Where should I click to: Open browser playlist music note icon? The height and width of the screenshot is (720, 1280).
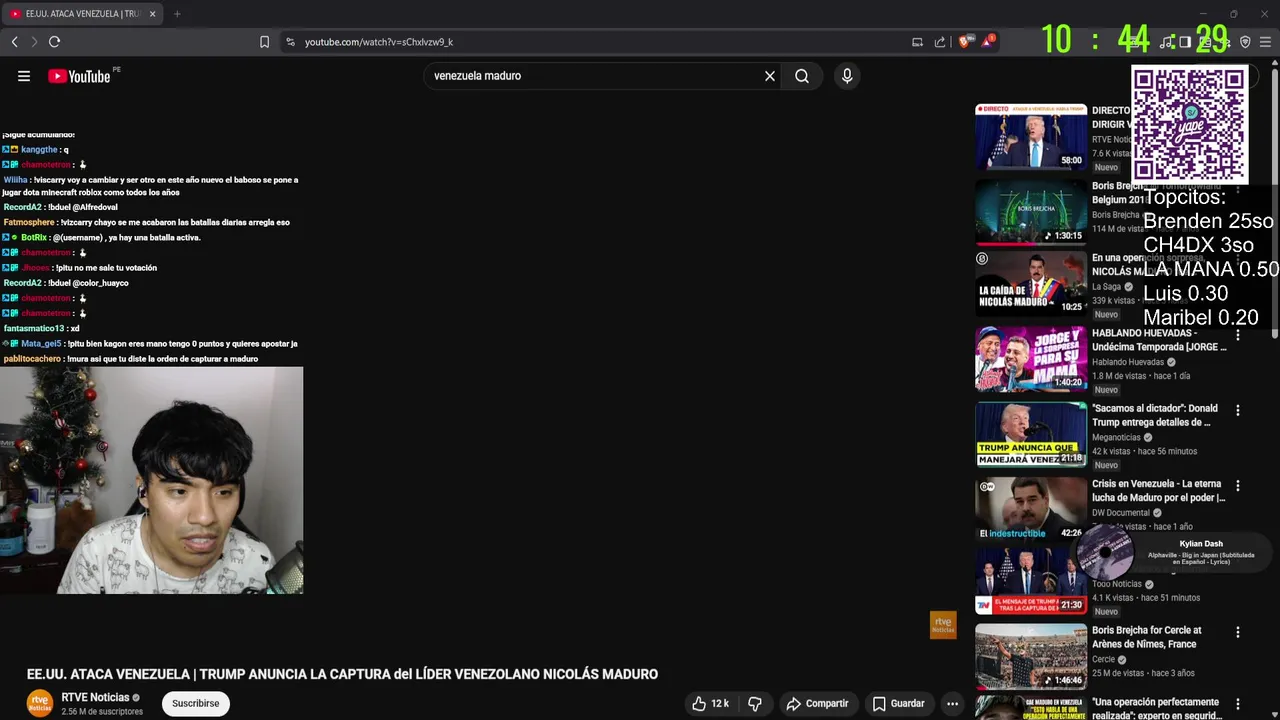coord(1166,42)
